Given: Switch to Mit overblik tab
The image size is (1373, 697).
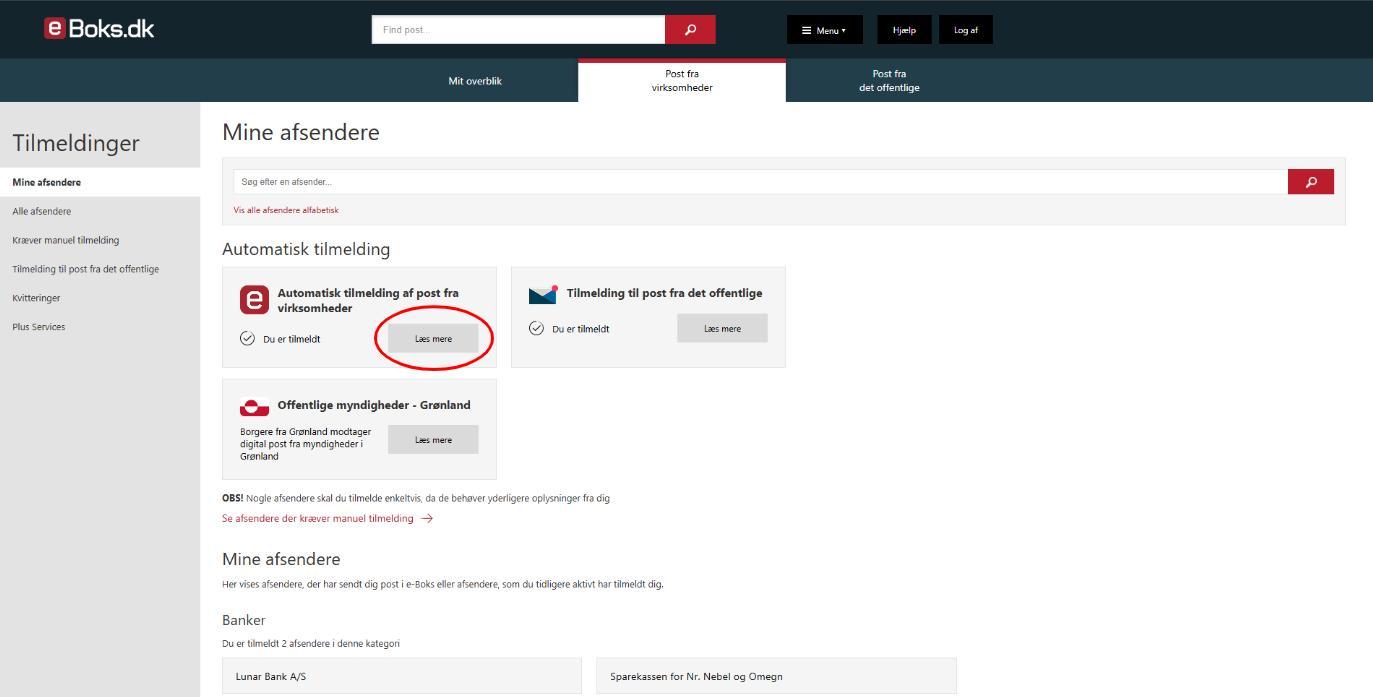Looking at the screenshot, I should pyautogui.click(x=475, y=81).
